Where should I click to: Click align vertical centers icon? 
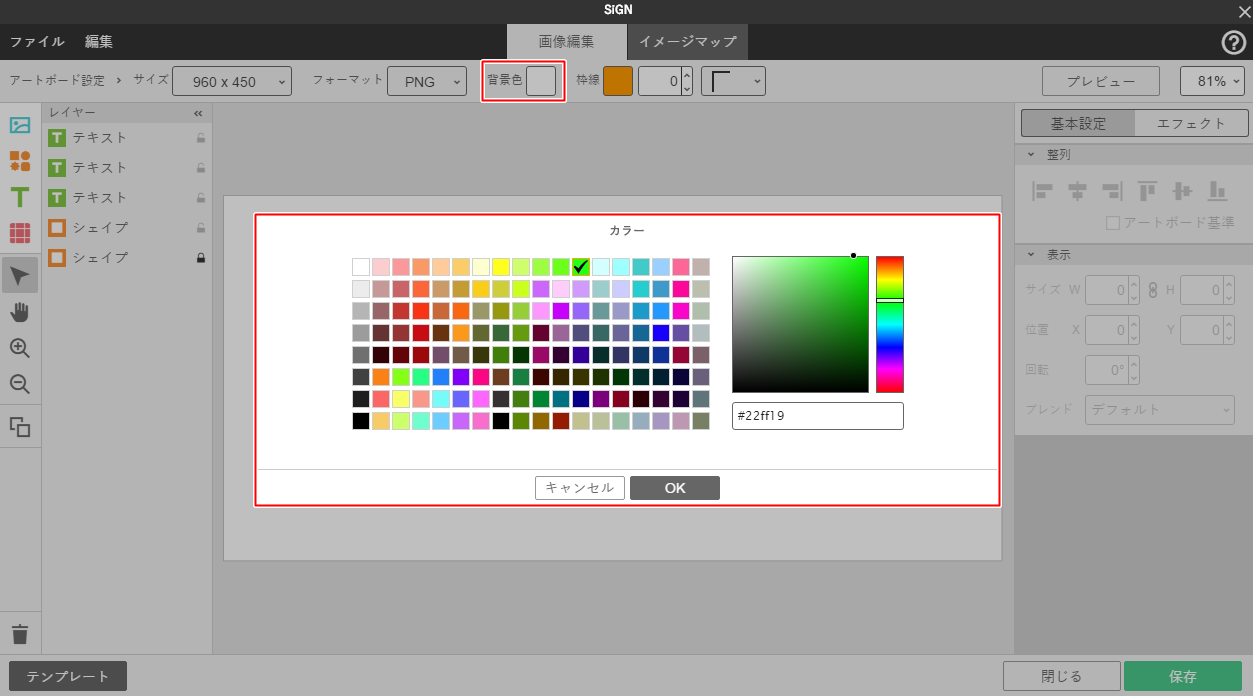tap(1183, 190)
